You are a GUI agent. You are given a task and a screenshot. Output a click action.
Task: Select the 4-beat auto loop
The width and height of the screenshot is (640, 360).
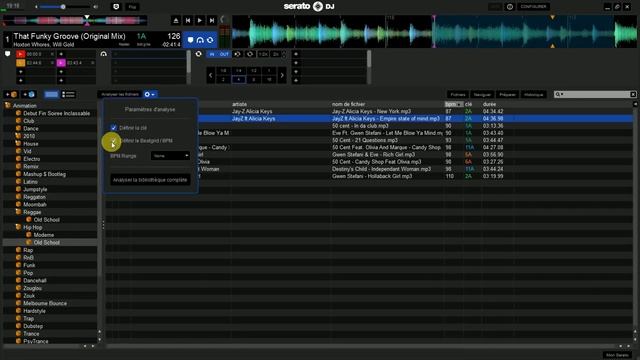coord(238,80)
